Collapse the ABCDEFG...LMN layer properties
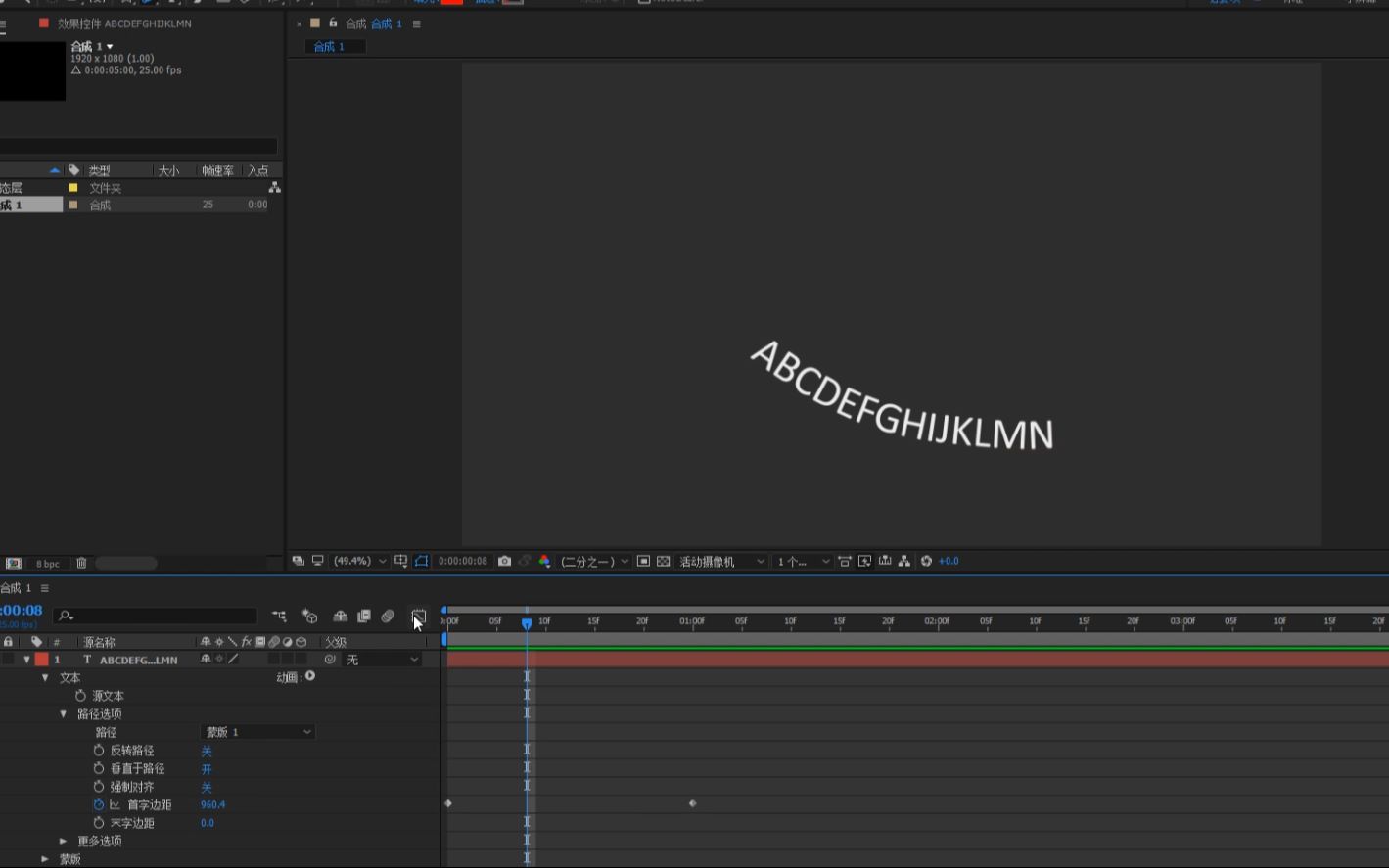The height and width of the screenshot is (868, 1389). pyautogui.click(x=26, y=660)
